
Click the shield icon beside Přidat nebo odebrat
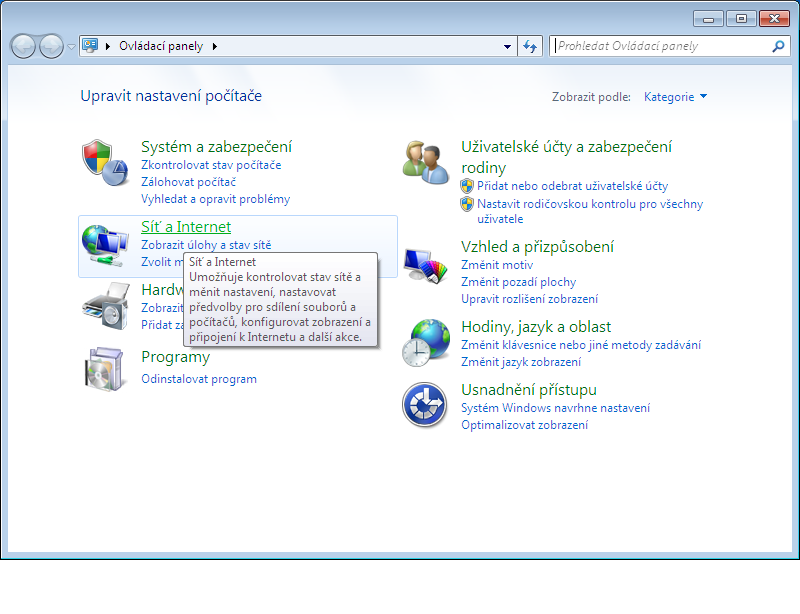pos(467,186)
